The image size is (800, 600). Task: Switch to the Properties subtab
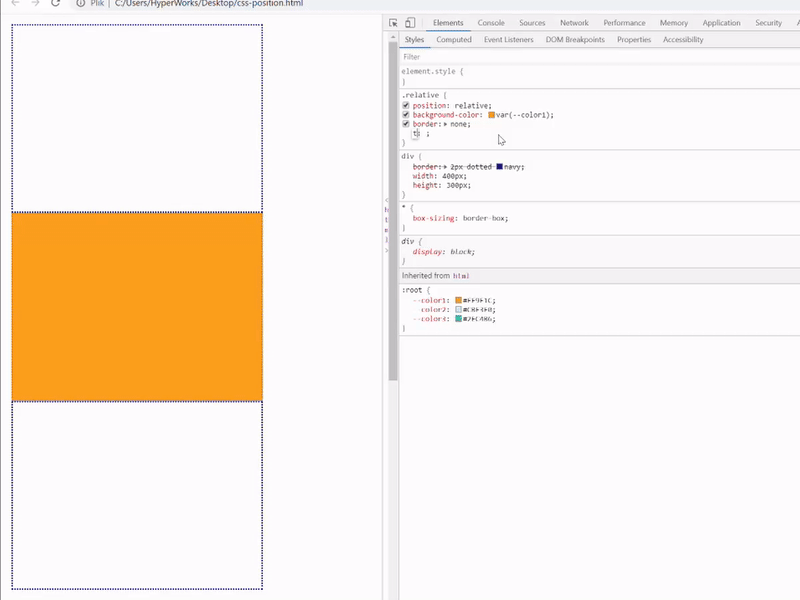pos(634,40)
